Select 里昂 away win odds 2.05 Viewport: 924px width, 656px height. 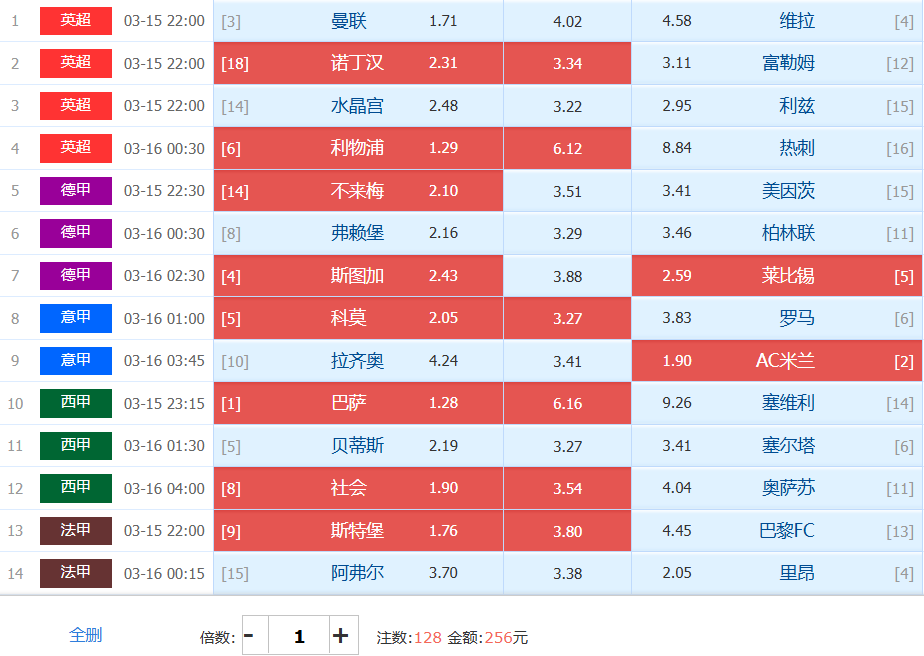[776, 573]
